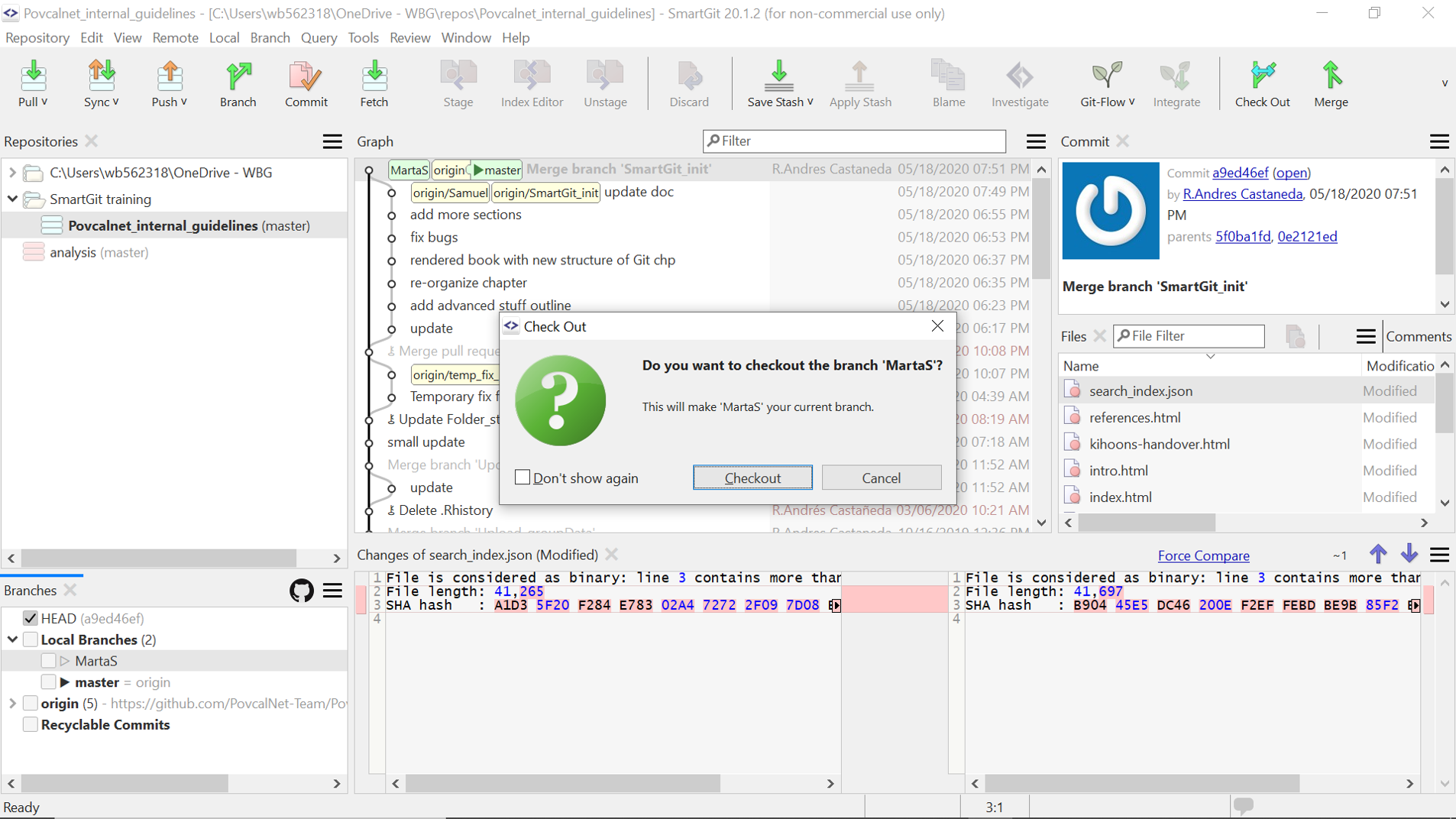Open the Branches panel hamburger menu
Image resolution: width=1456 pixels, height=819 pixels.
pyautogui.click(x=332, y=591)
